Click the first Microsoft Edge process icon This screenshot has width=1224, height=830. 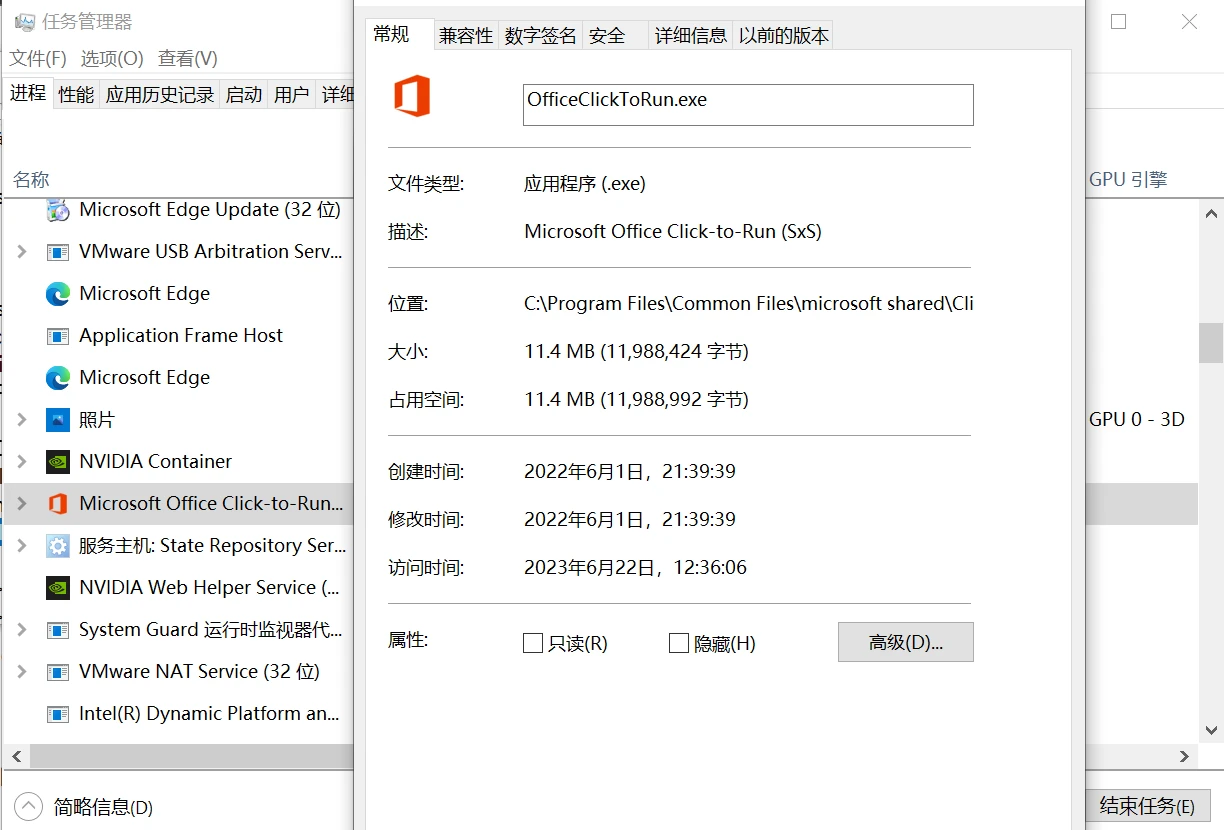pyautogui.click(x=58, y=294)
